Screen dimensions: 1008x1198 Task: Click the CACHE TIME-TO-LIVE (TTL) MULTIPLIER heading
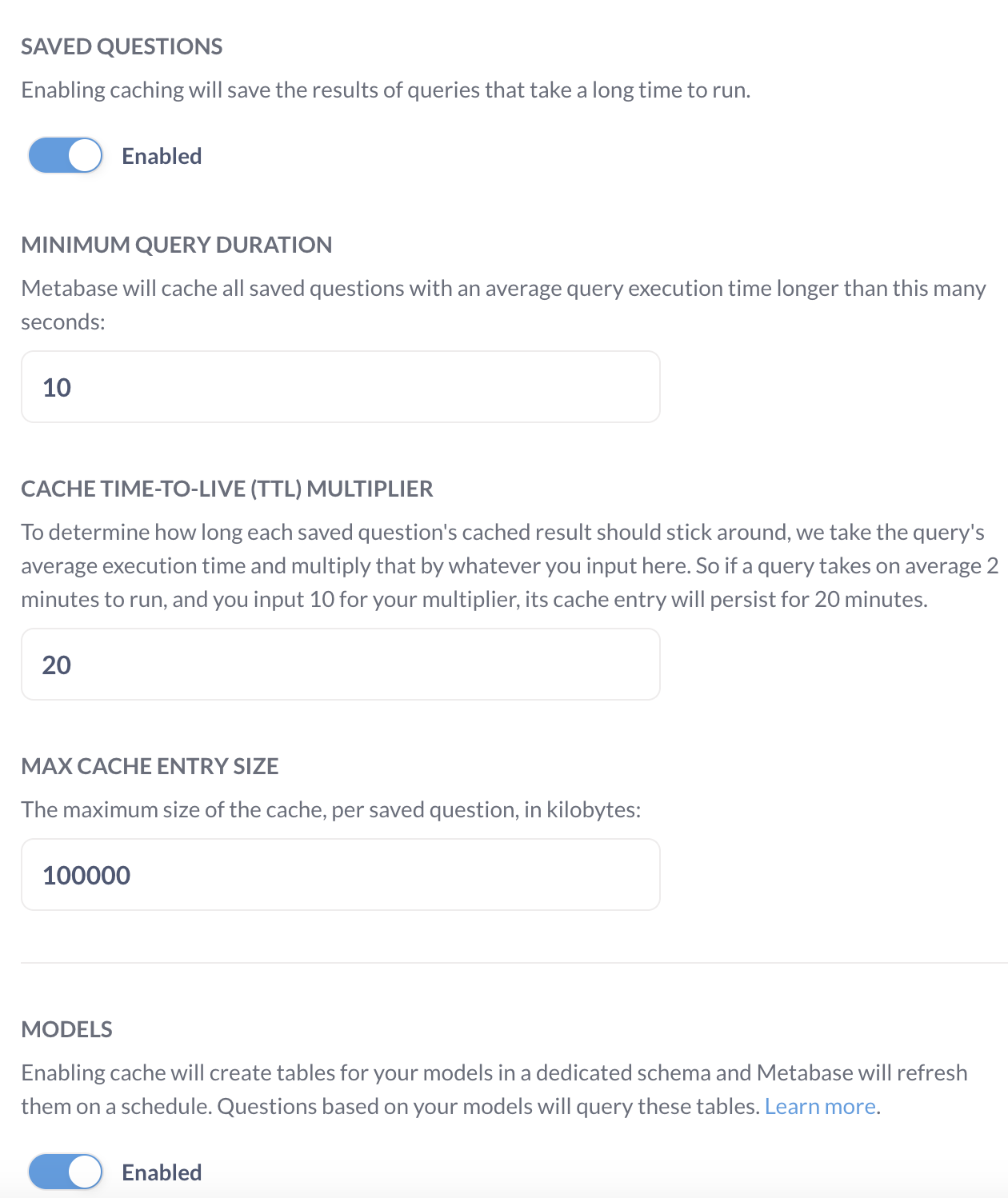tap(226, 488)
